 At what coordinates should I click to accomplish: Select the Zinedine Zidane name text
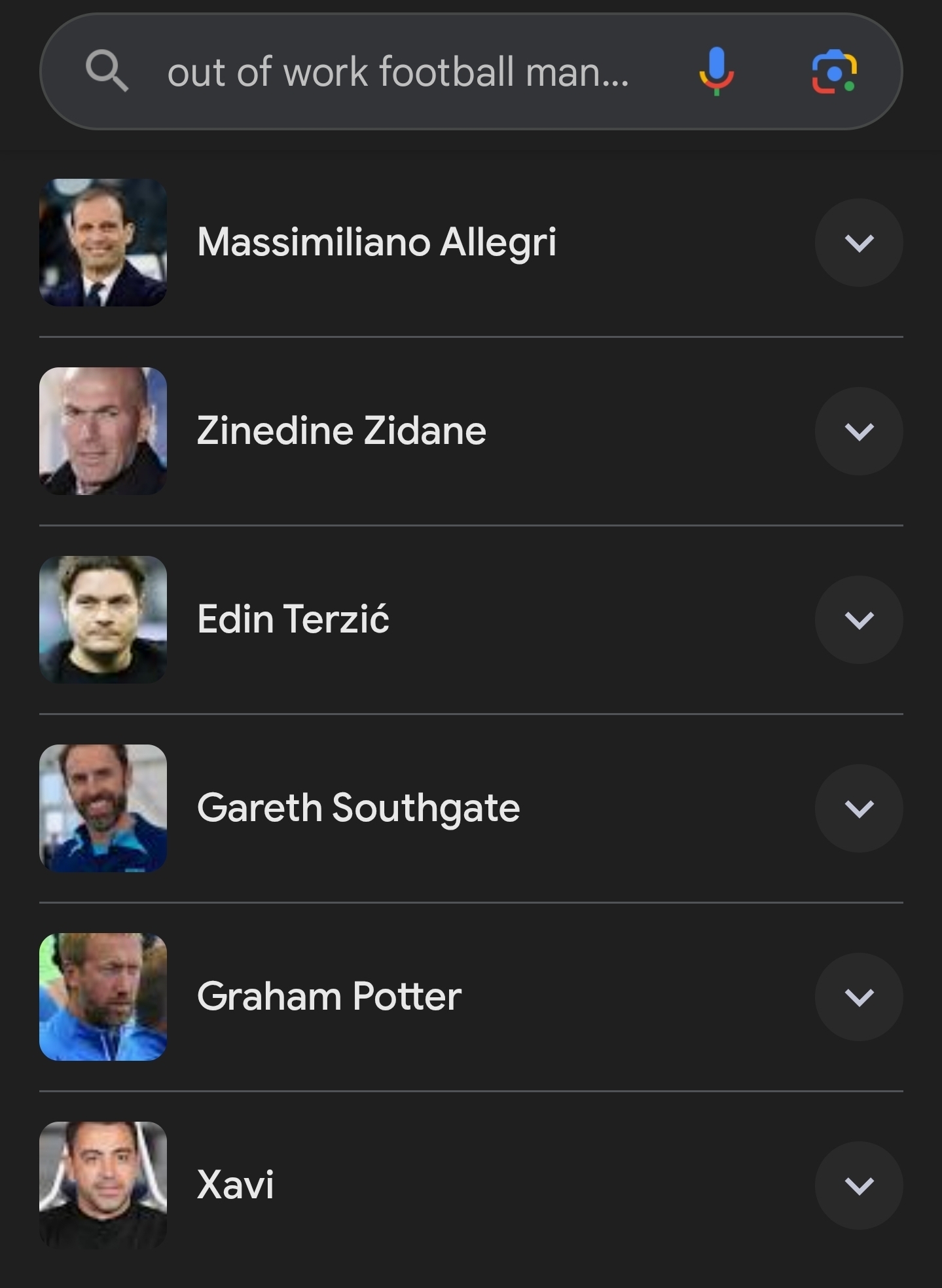pos(341,431)
